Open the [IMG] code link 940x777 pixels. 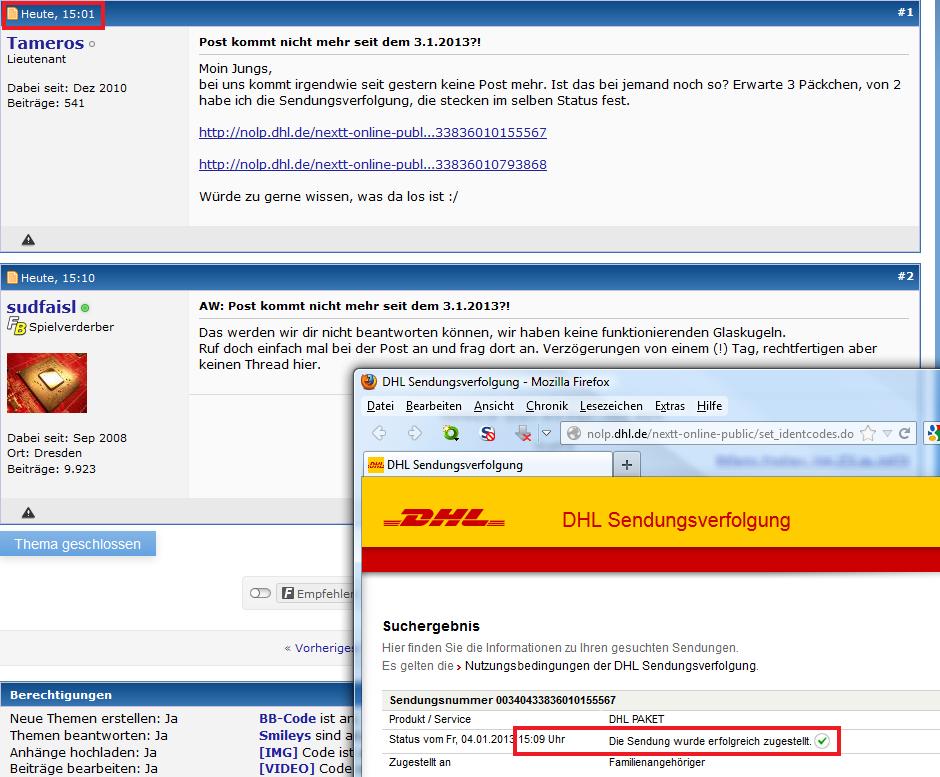(278, 752)
